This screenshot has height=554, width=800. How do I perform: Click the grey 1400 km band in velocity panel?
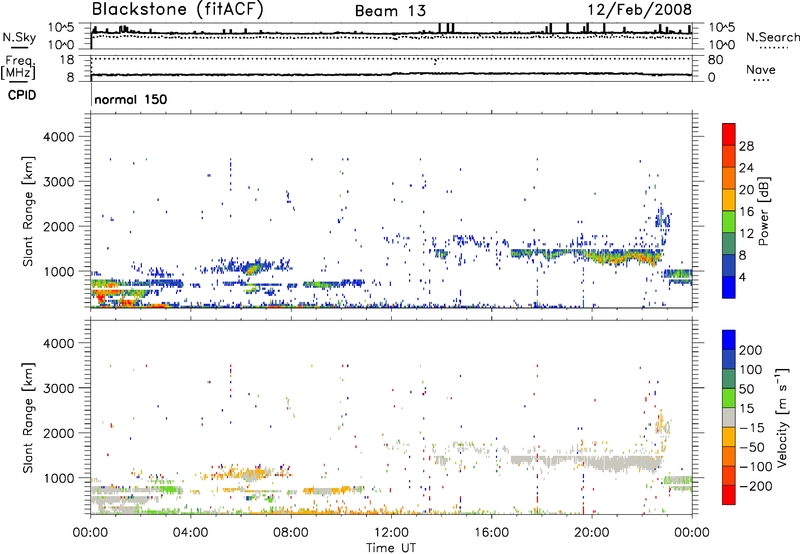(x=587, y=462)
